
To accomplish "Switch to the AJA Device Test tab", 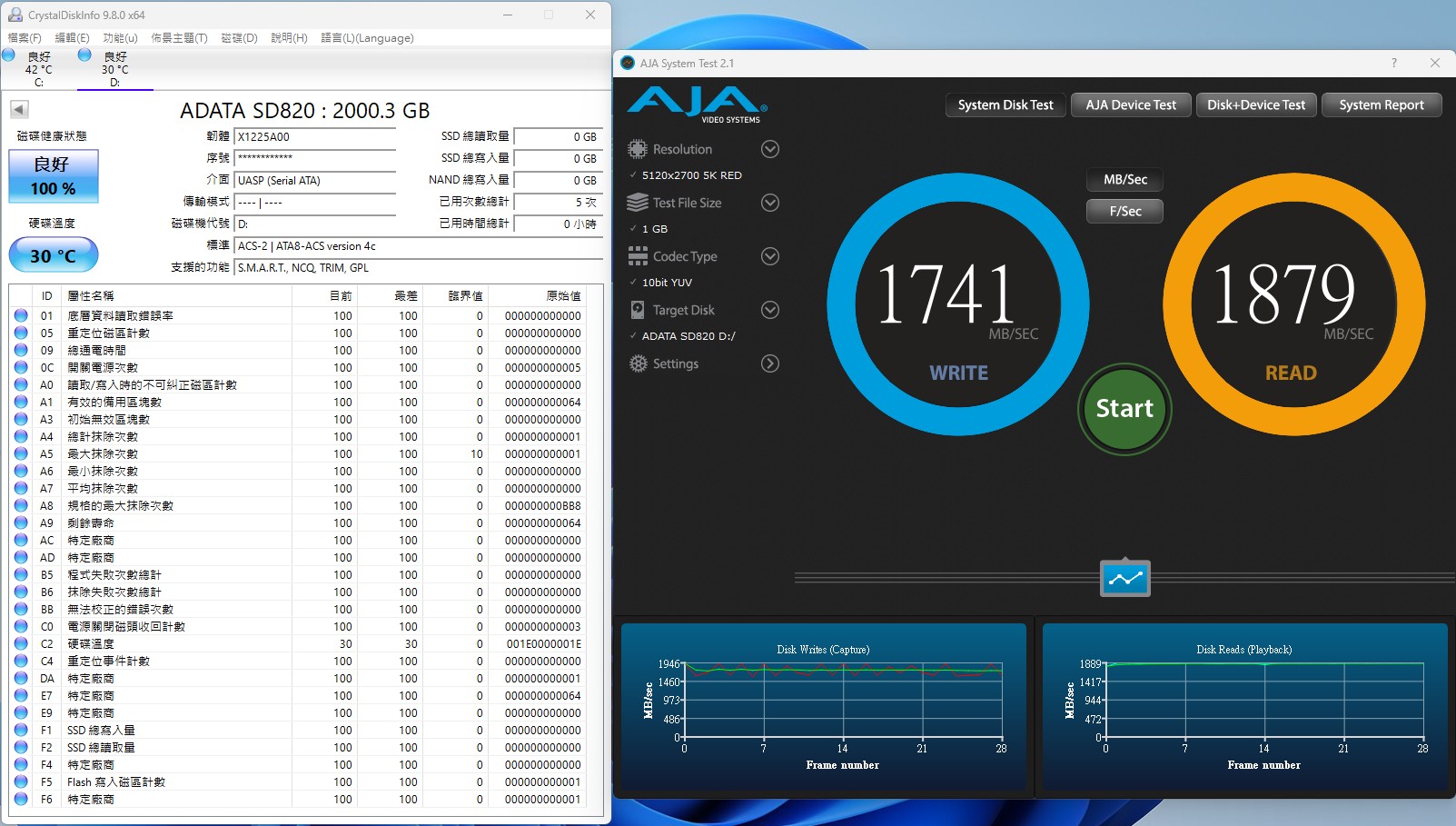I will [1131, 104].
